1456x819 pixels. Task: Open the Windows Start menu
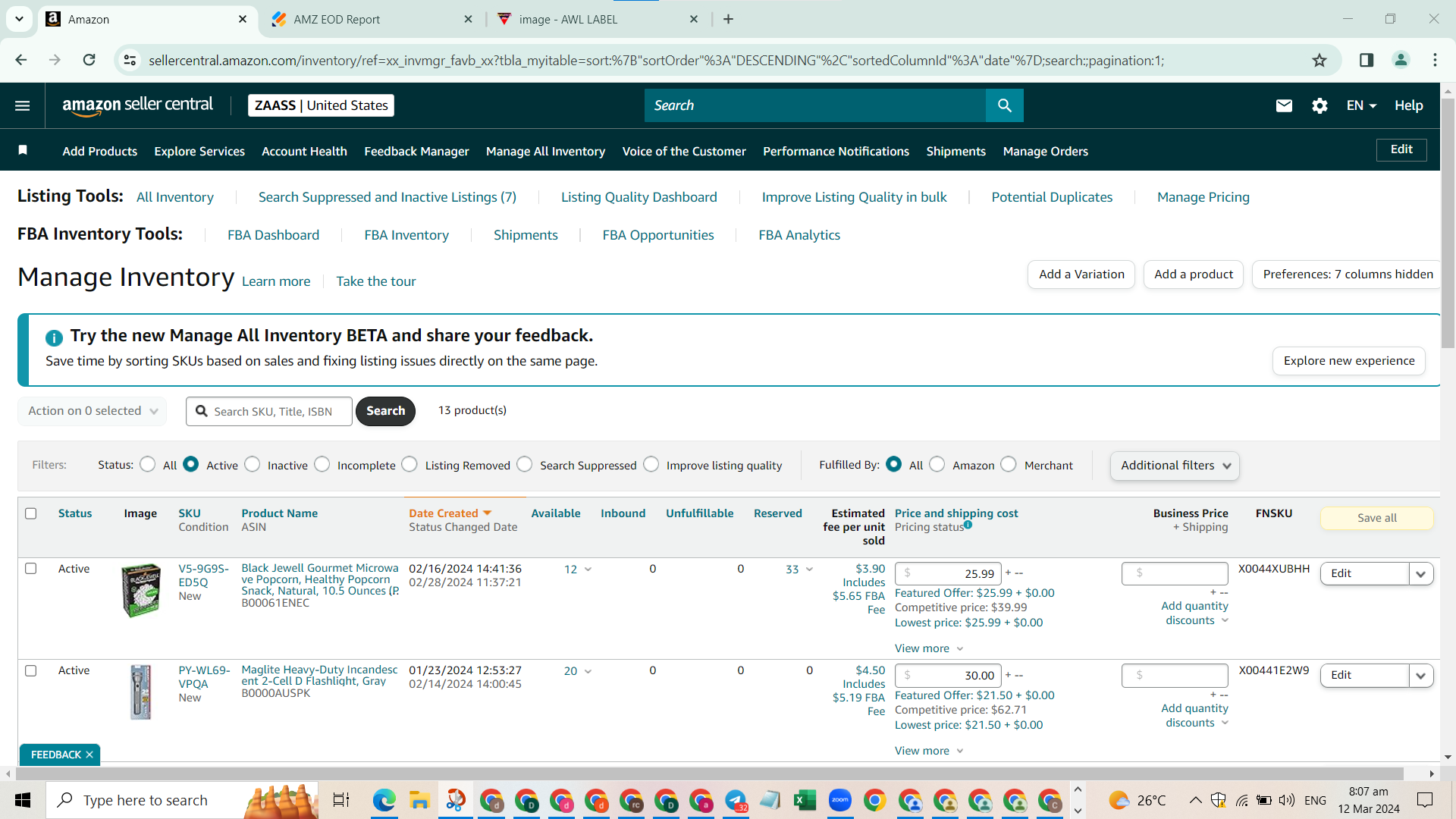click(23, 800)
